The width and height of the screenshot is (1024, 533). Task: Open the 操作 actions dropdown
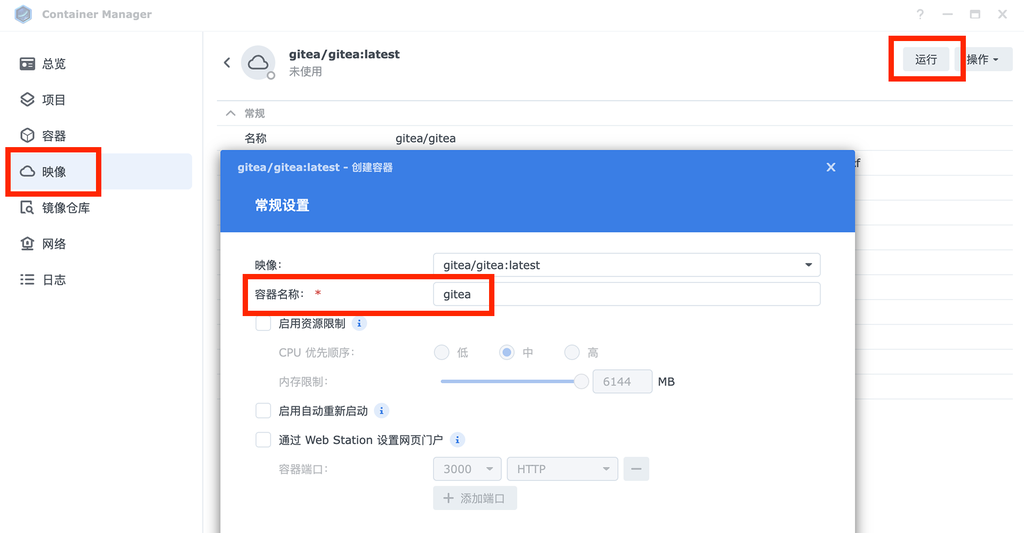click(984, 59)
